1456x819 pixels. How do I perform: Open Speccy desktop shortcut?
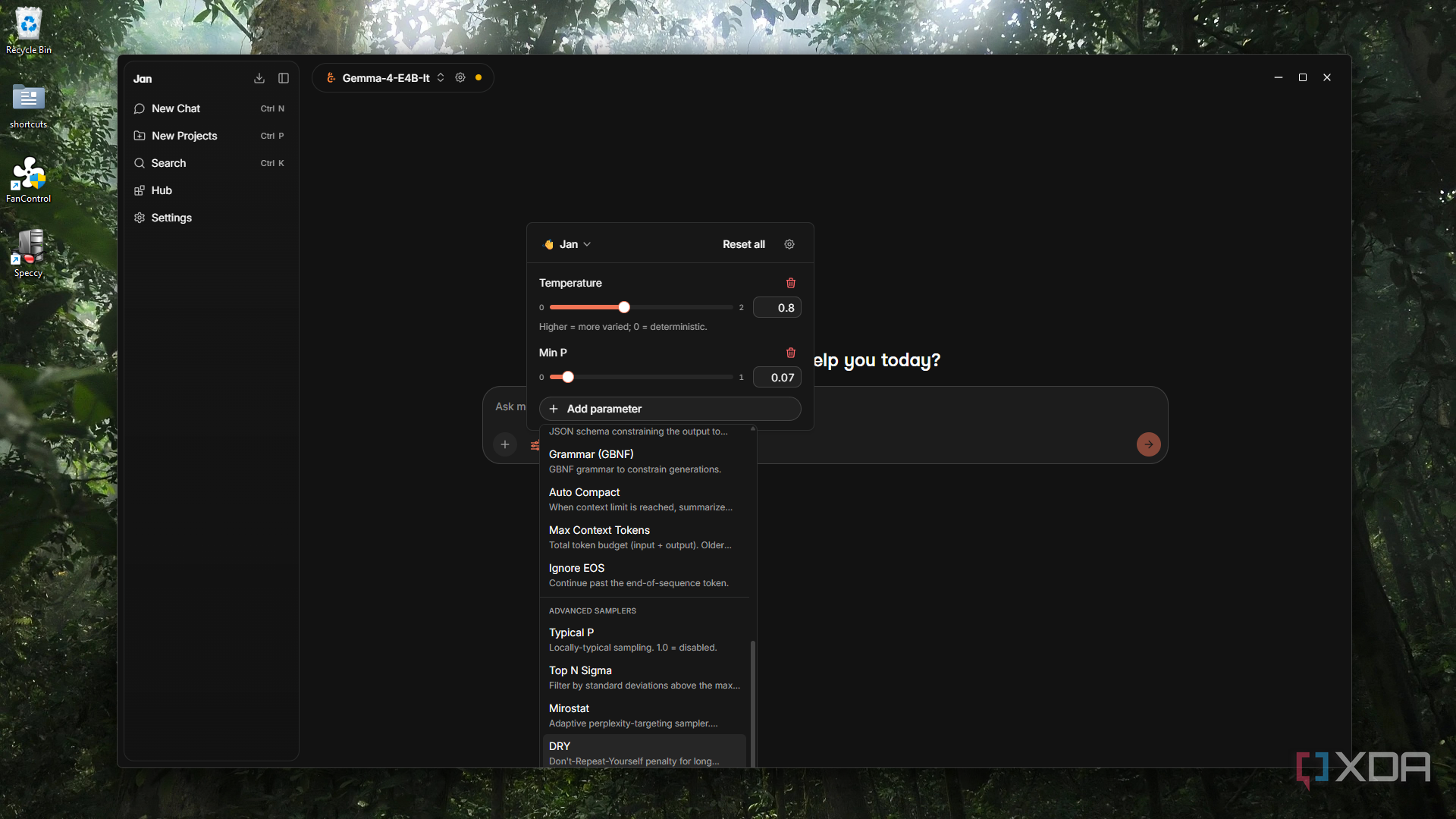point(29,254)
